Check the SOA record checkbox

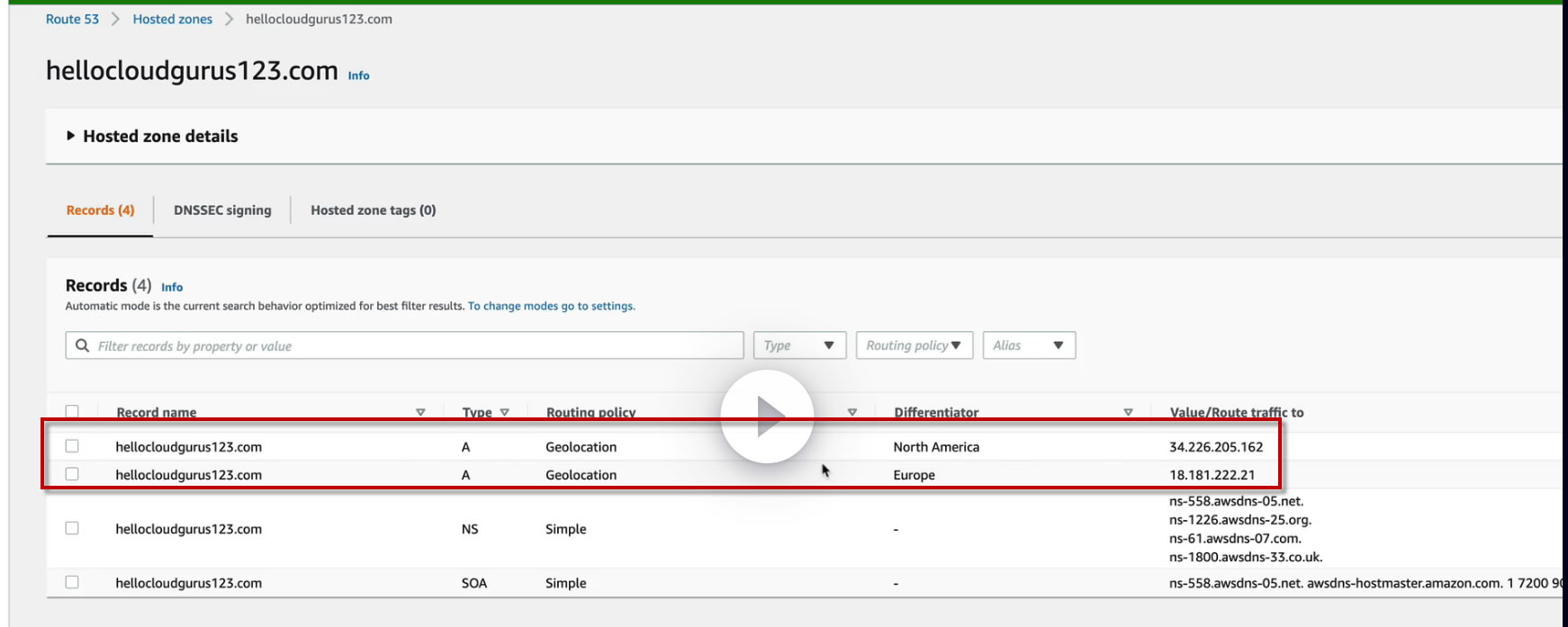coord(72,582)
